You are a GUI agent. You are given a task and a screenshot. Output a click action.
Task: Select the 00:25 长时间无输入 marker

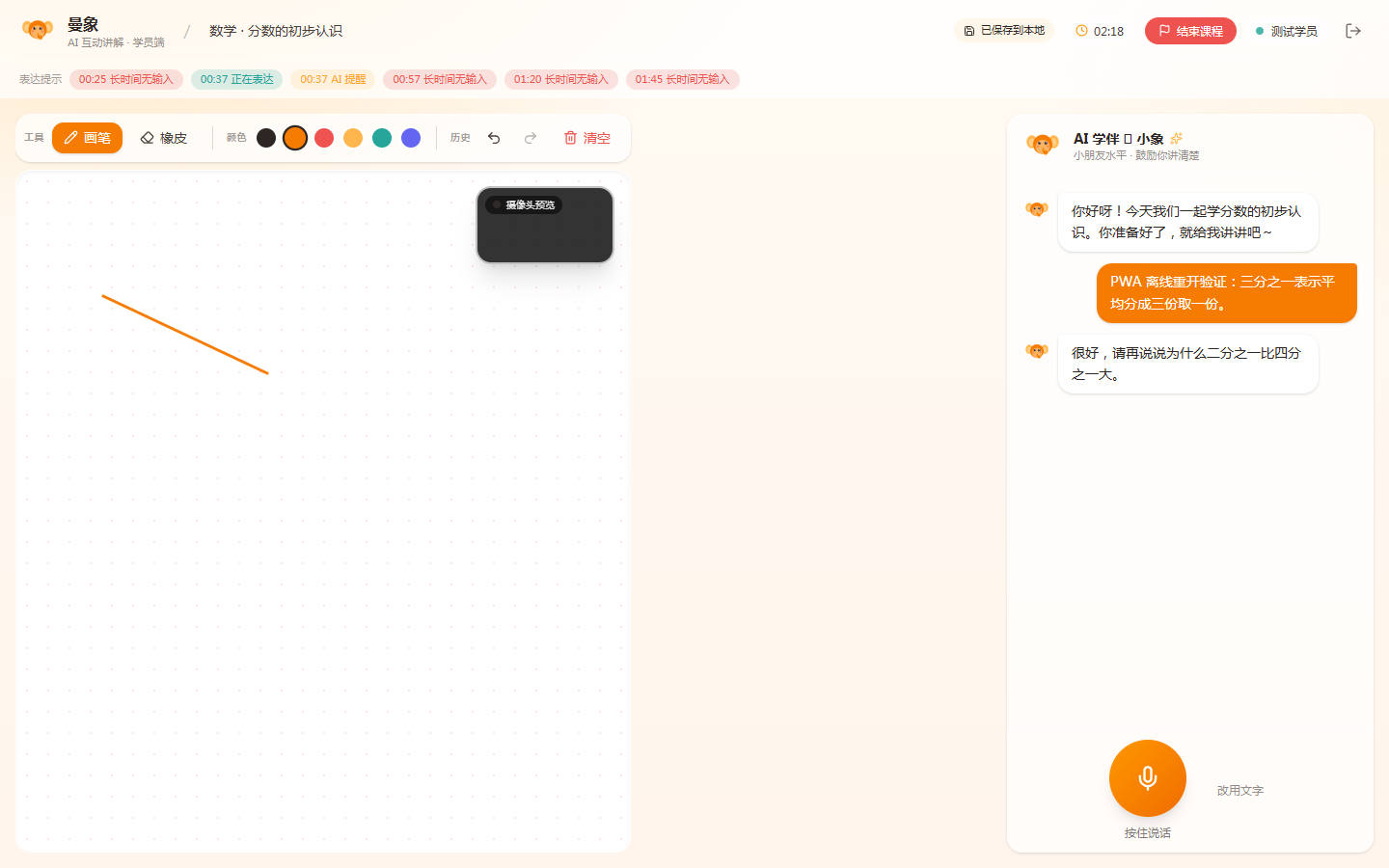point(126,79)
